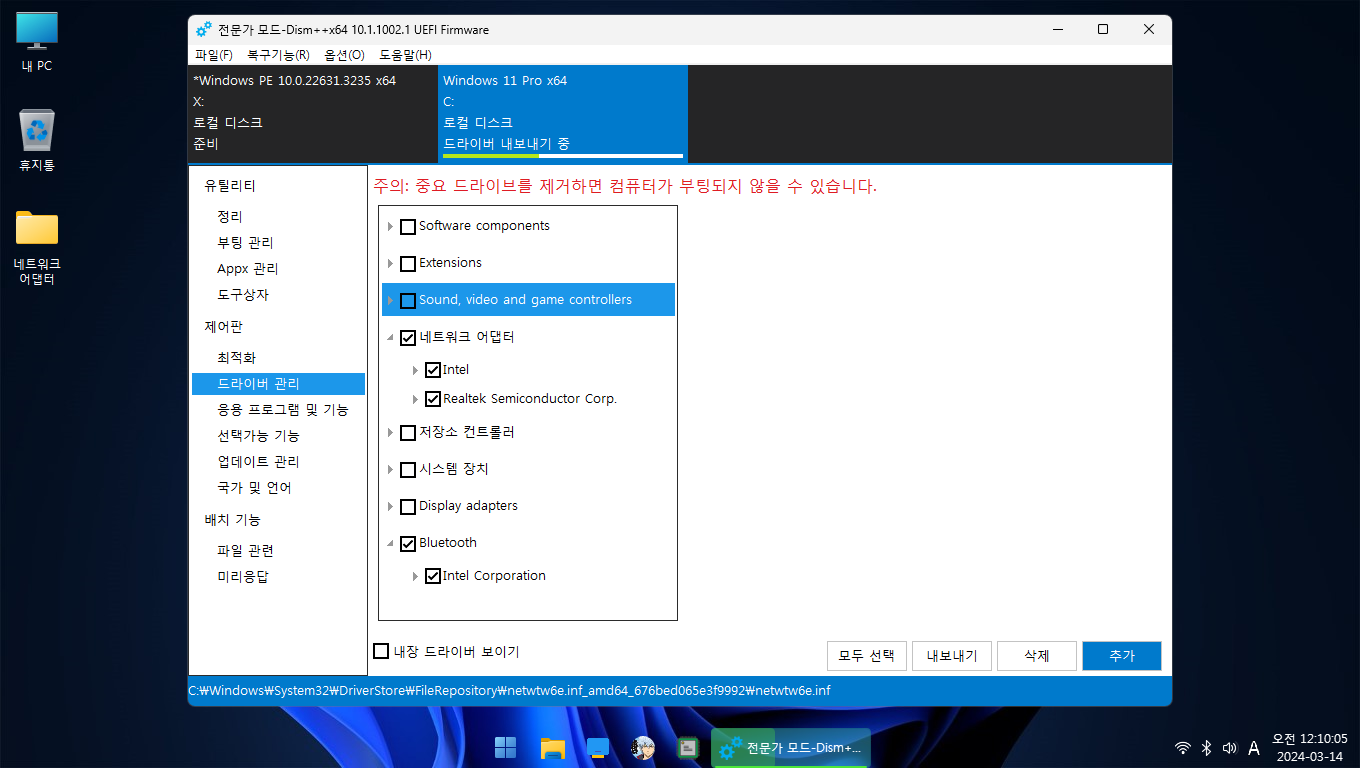
Task: Collapse the 네트워크 어댑터 node
Action: click(x=391, y=339)
